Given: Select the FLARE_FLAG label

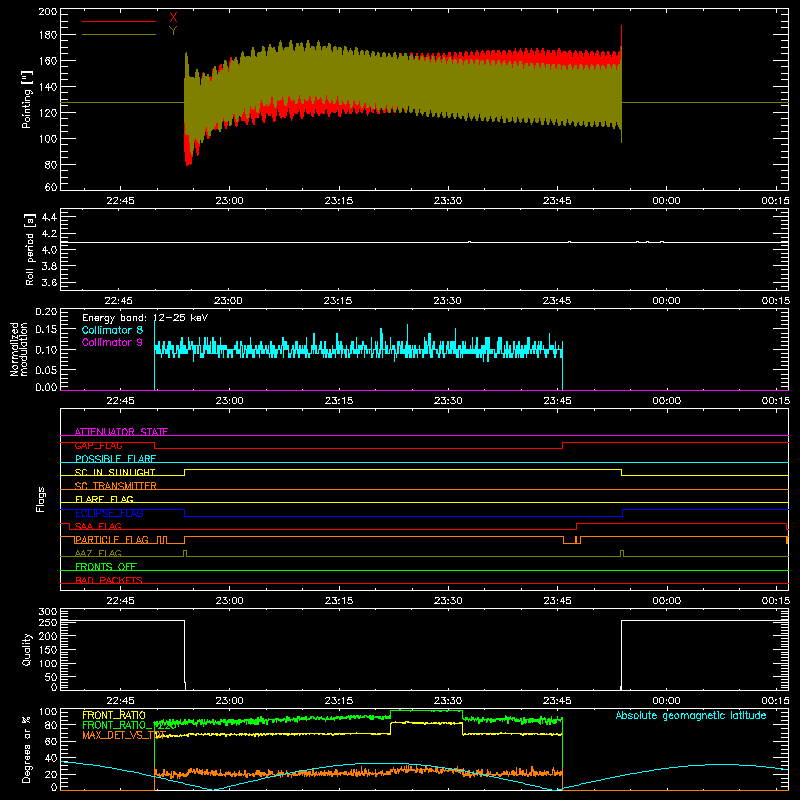Looking at the screenshot, I should tap(104, 499).
